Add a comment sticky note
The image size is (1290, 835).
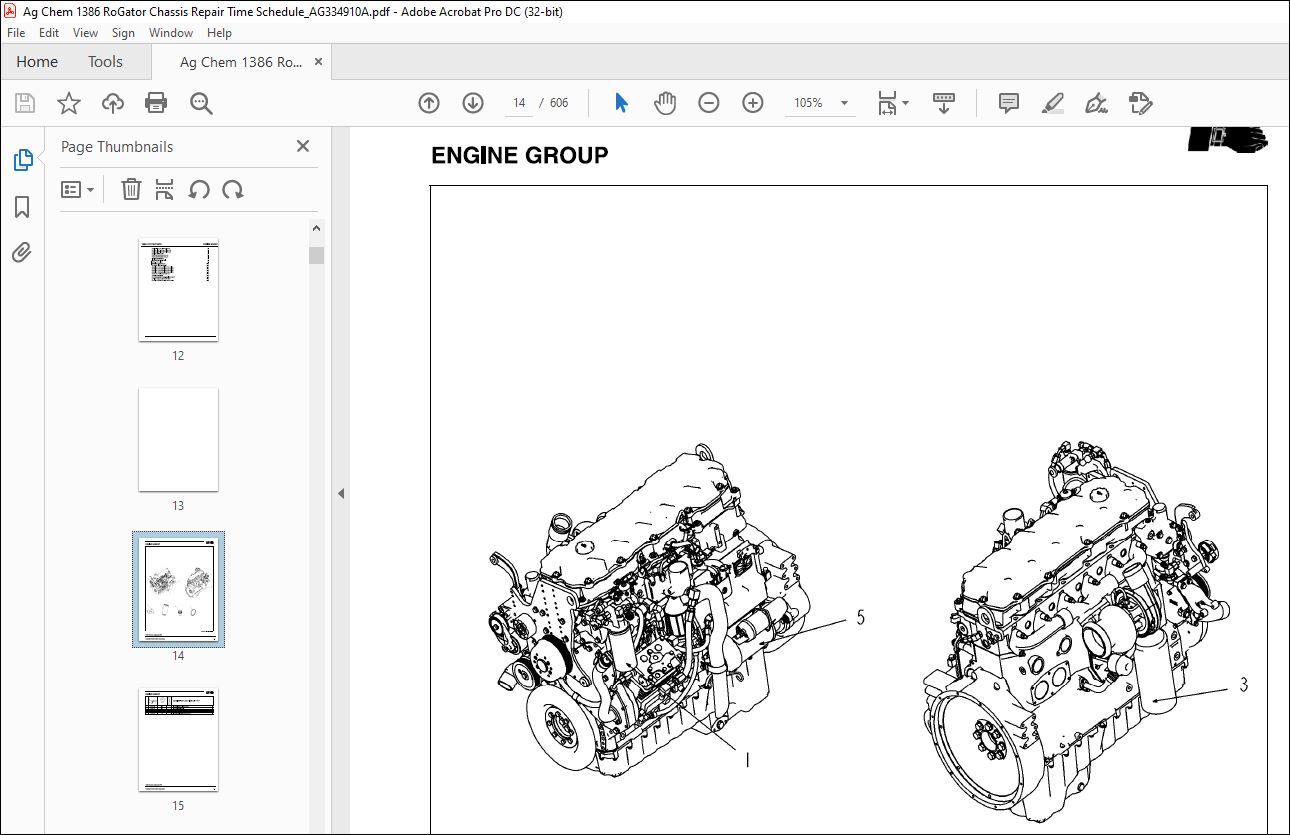coord(1009,103)
